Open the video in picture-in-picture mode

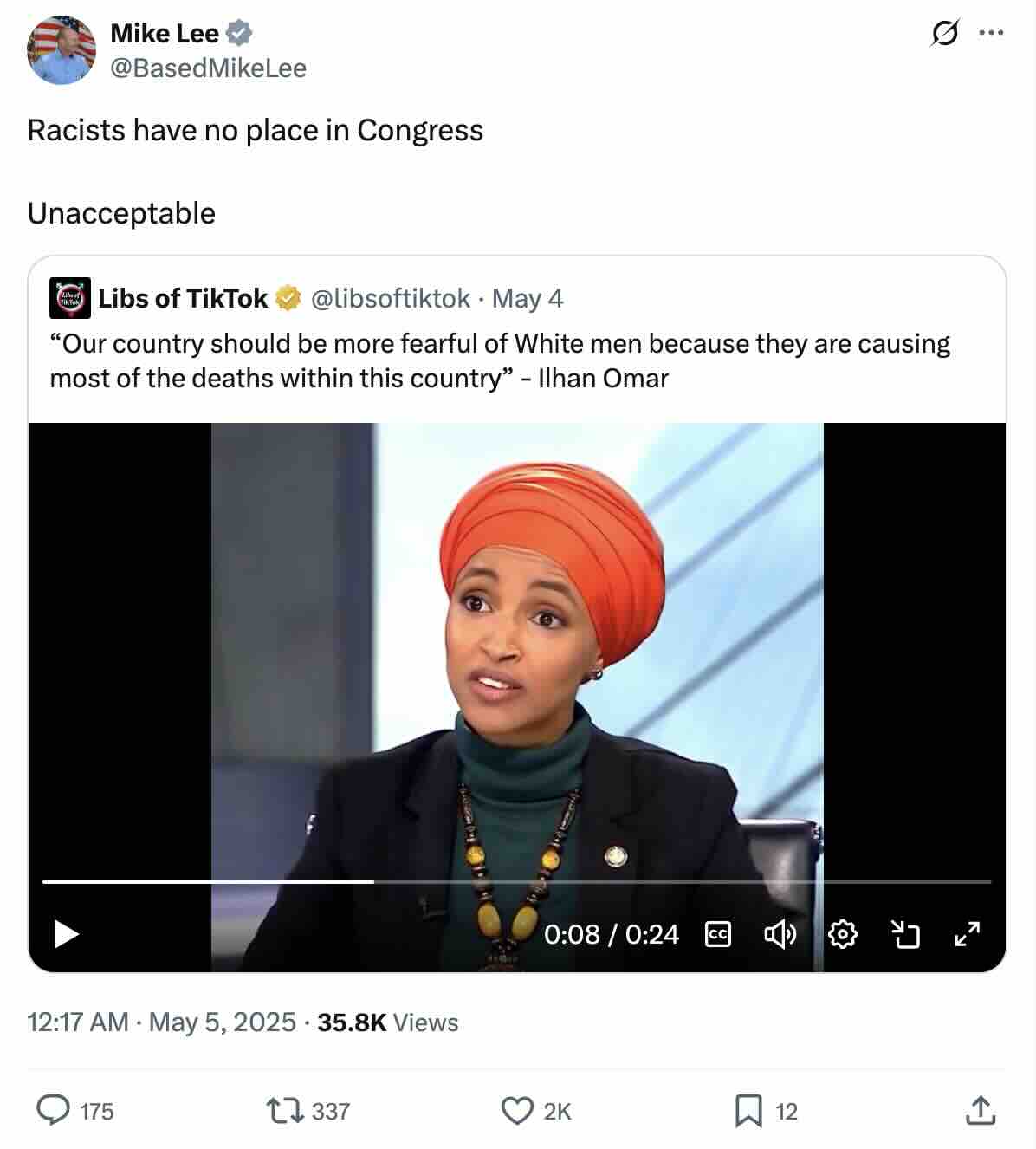tap(905, 934)
